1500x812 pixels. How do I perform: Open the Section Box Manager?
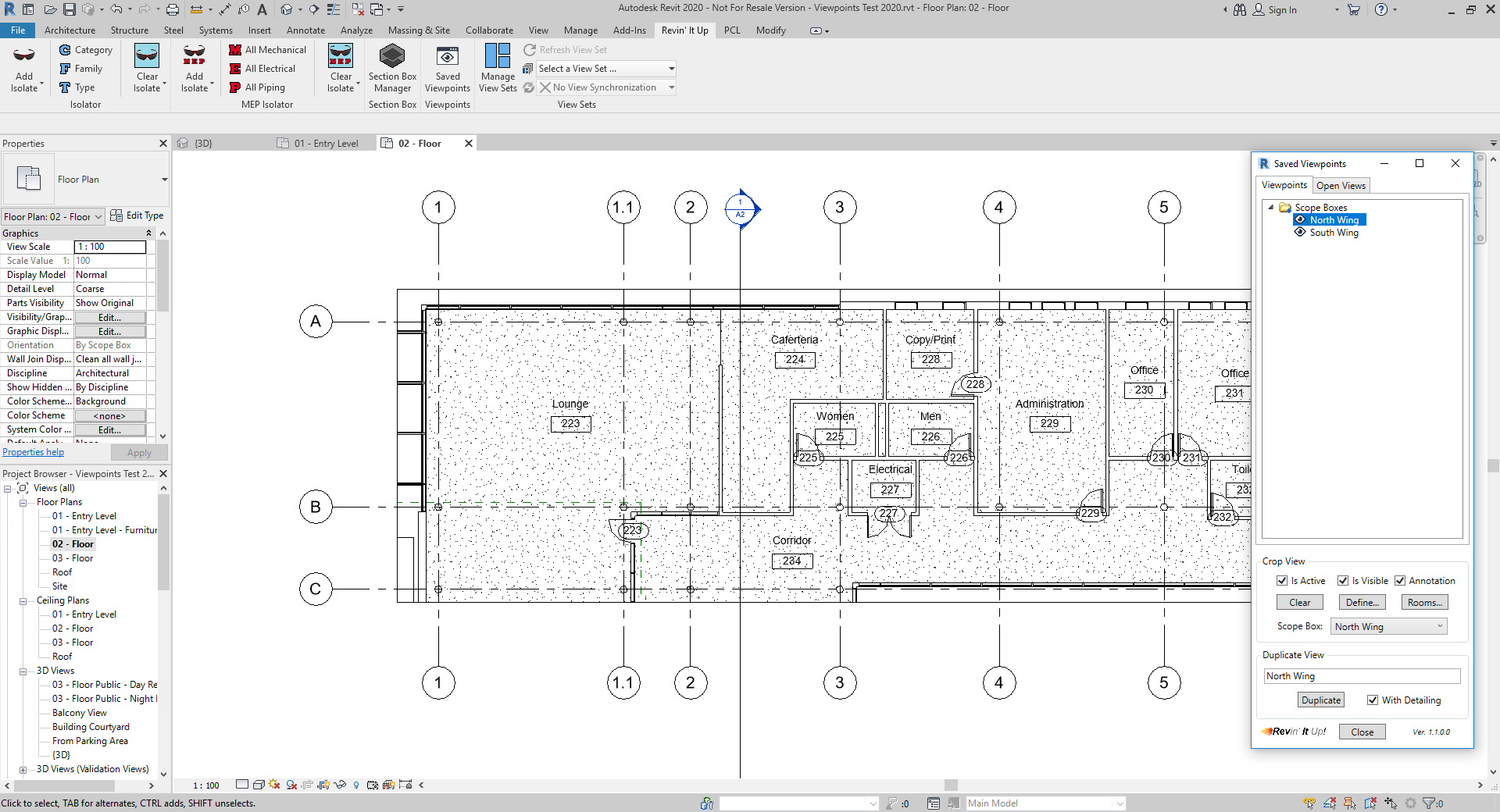[392, 69]
